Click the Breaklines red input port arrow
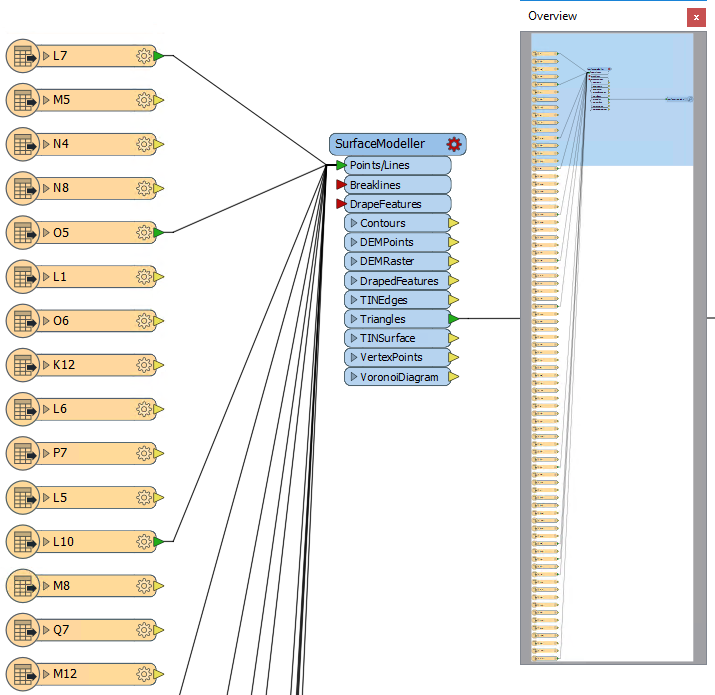Screen dimensions: 715x695 click(341, 185)
